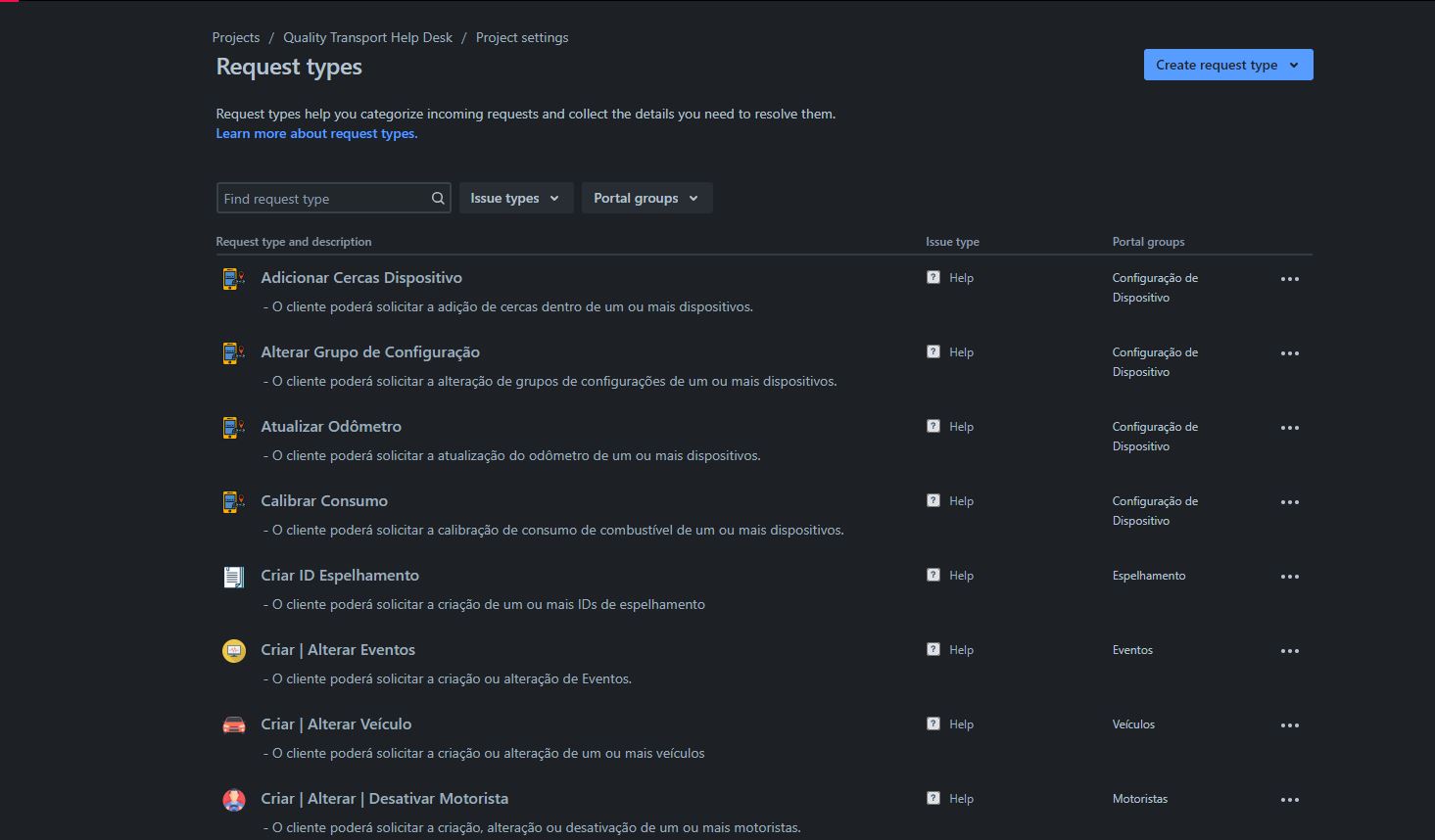This screenshot has width=1435, height=840.
Task: Open the Alterar Grupo de Configuração request type
Action: click(370, 351)
